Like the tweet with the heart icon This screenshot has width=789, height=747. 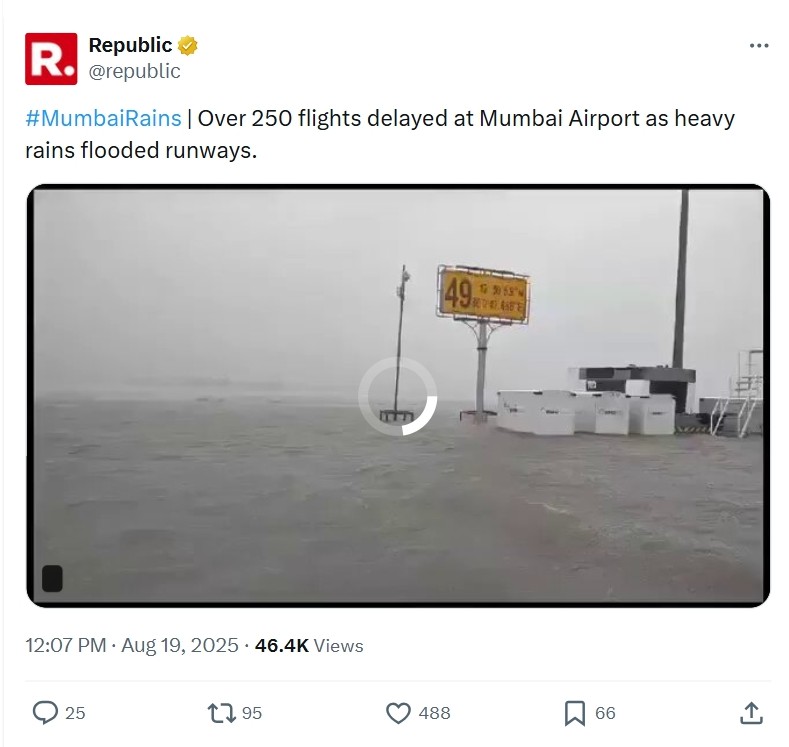pos(398,713)
